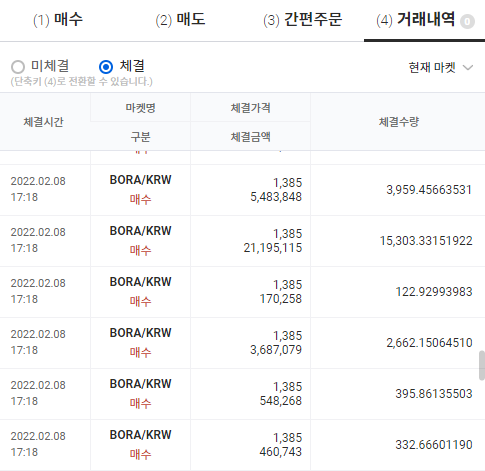Open the 현재 마켓 dropdown
The image size is (485, 471).
click(441, 68)
